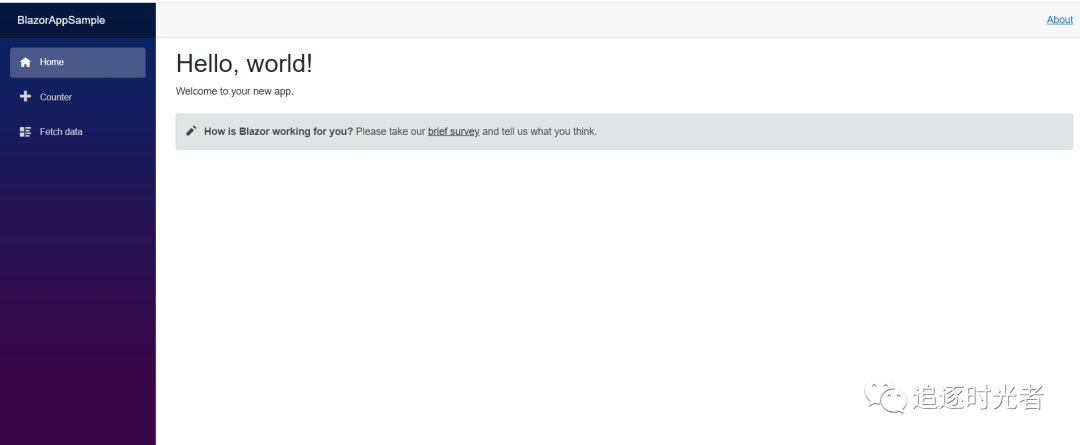Click the bold "How is Blazor working for you?" text
Image resolution: width=1080 pixels, height=445 pixels.
[278, 131]
